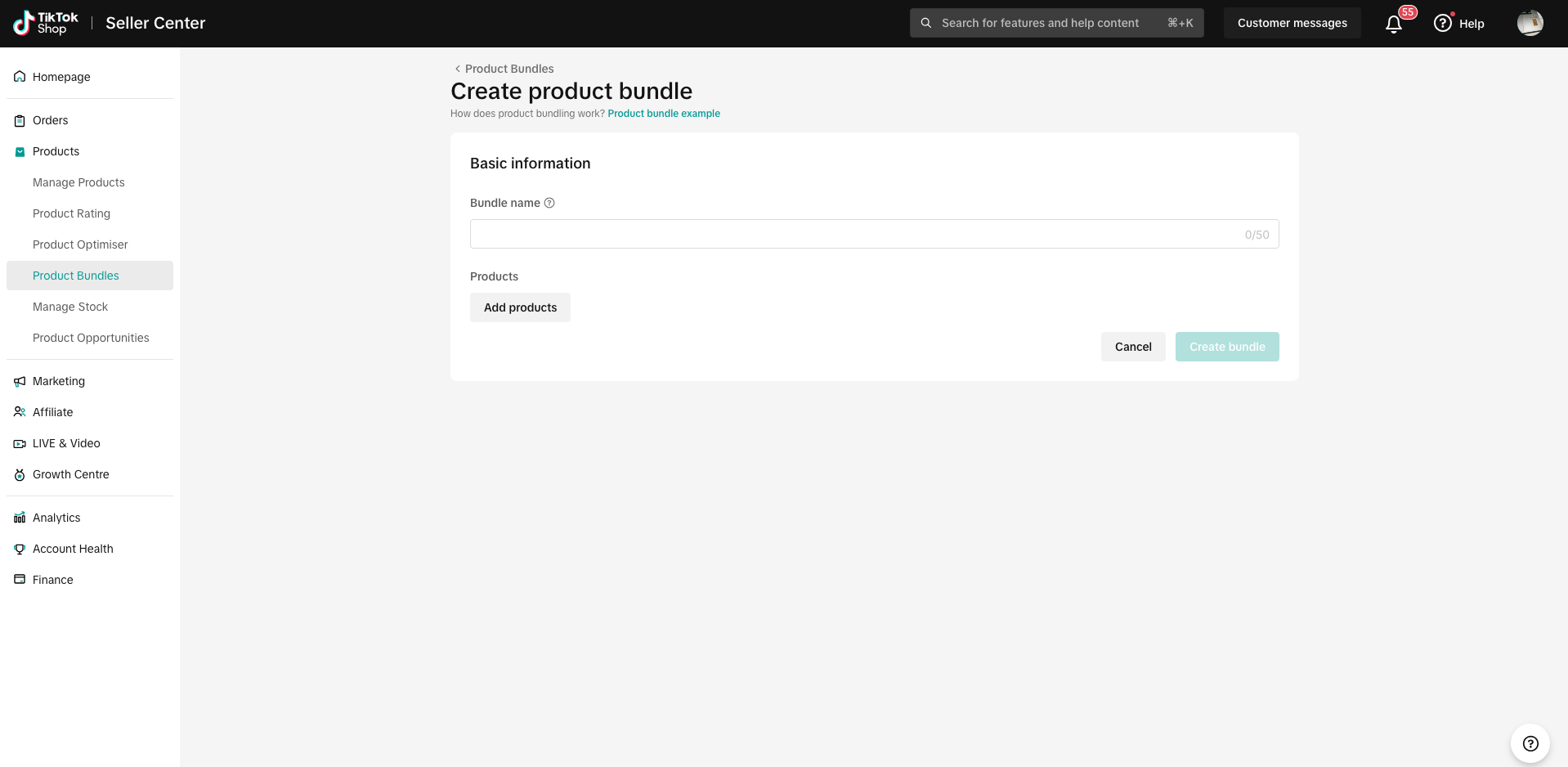Viewport: 1568px width, 767px height.
Task: Click the Add products button
Action: point(520,307)
